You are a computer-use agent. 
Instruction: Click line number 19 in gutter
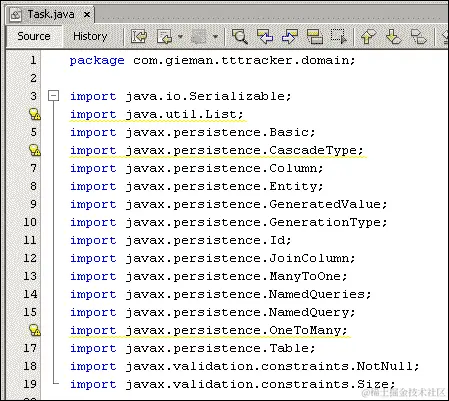click(x=30, y=384)
